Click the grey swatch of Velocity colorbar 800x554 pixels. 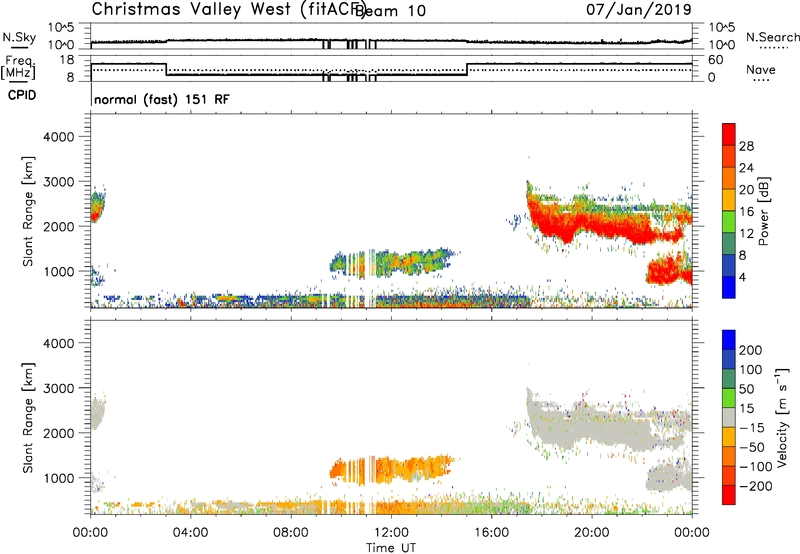click(x=729, y=417)
